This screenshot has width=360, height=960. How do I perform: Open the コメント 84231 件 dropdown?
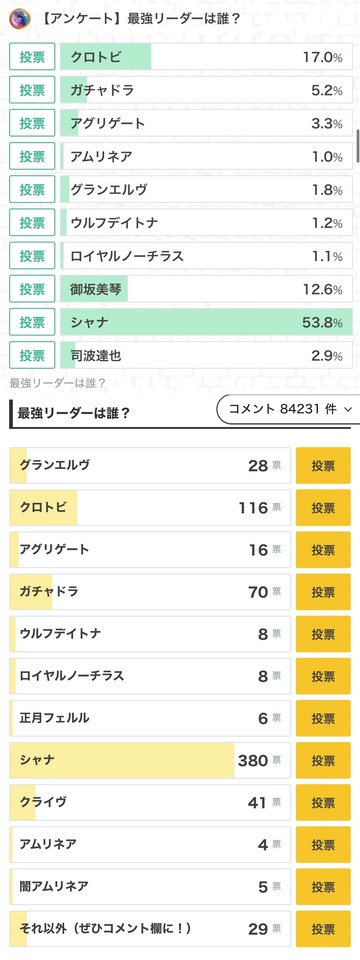click(288, 410)
